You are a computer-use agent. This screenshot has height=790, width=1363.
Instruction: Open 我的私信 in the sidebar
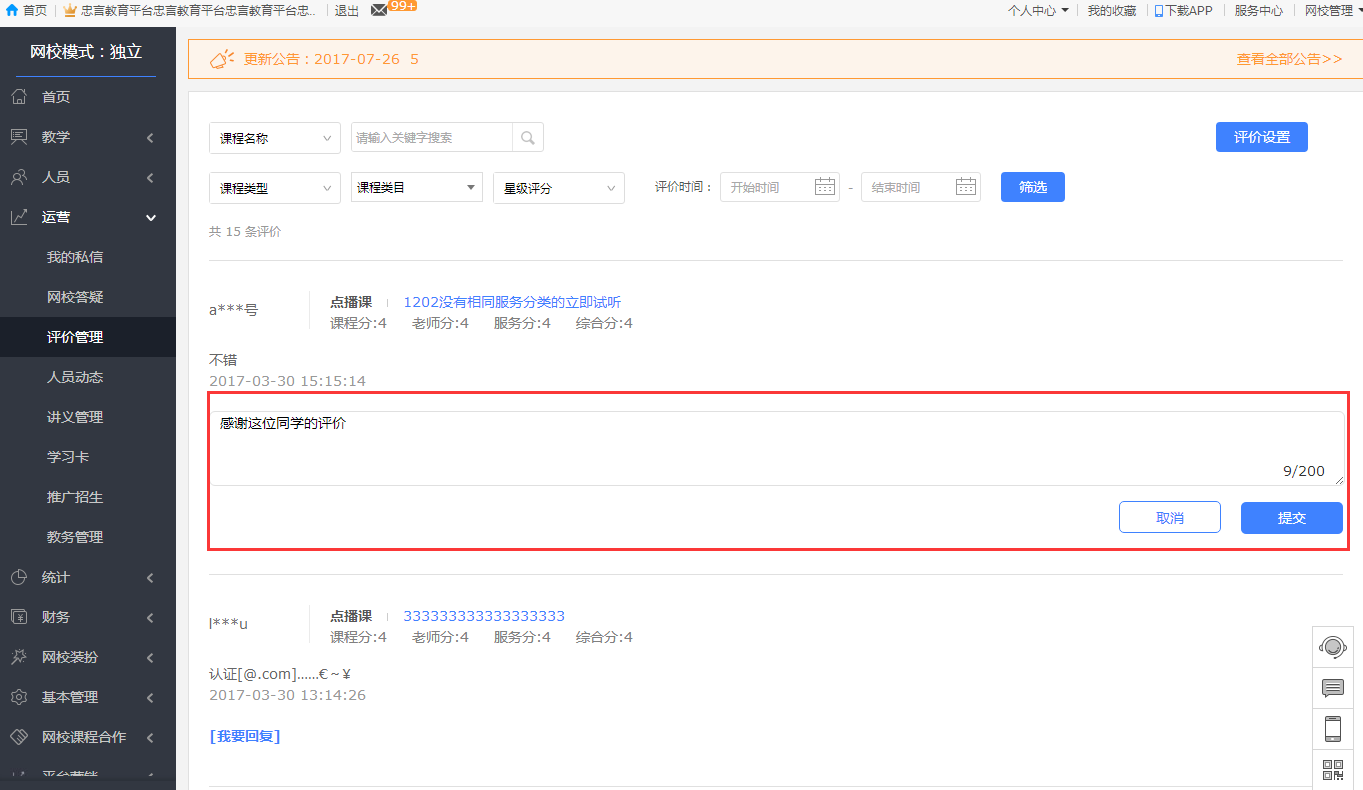(x=75, y=257)
